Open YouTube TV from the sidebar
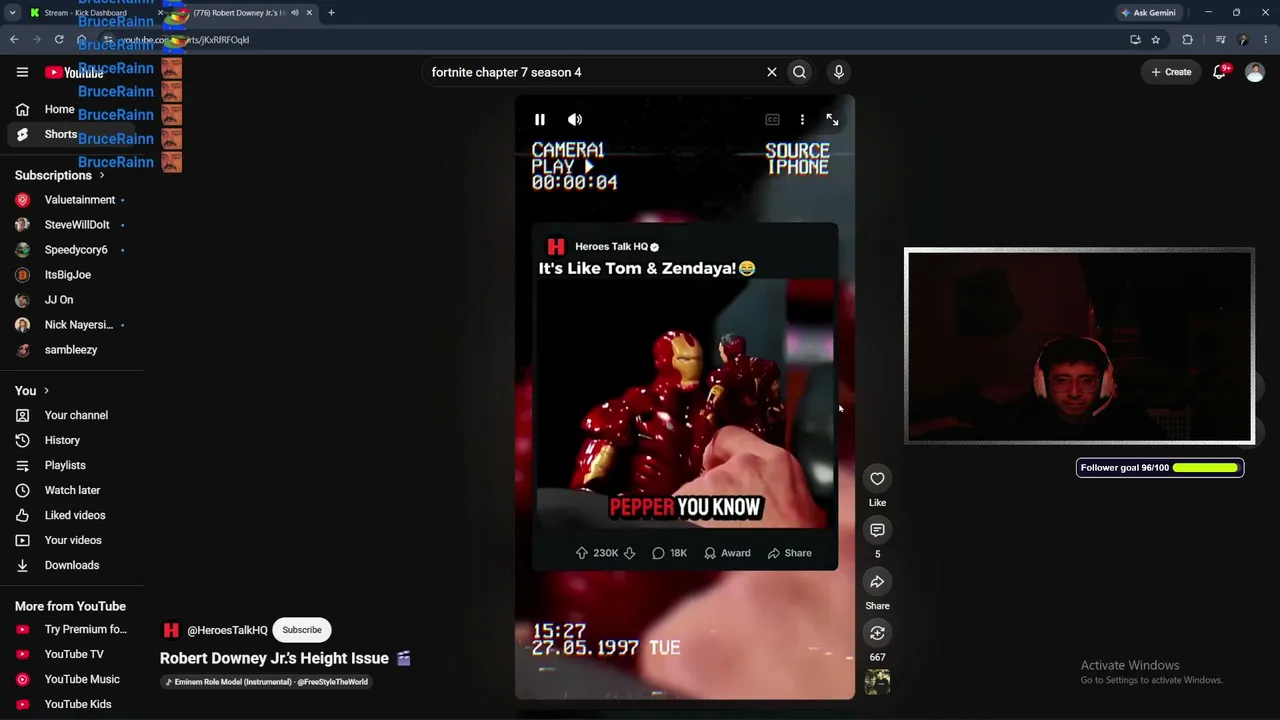 coord(72,654)
